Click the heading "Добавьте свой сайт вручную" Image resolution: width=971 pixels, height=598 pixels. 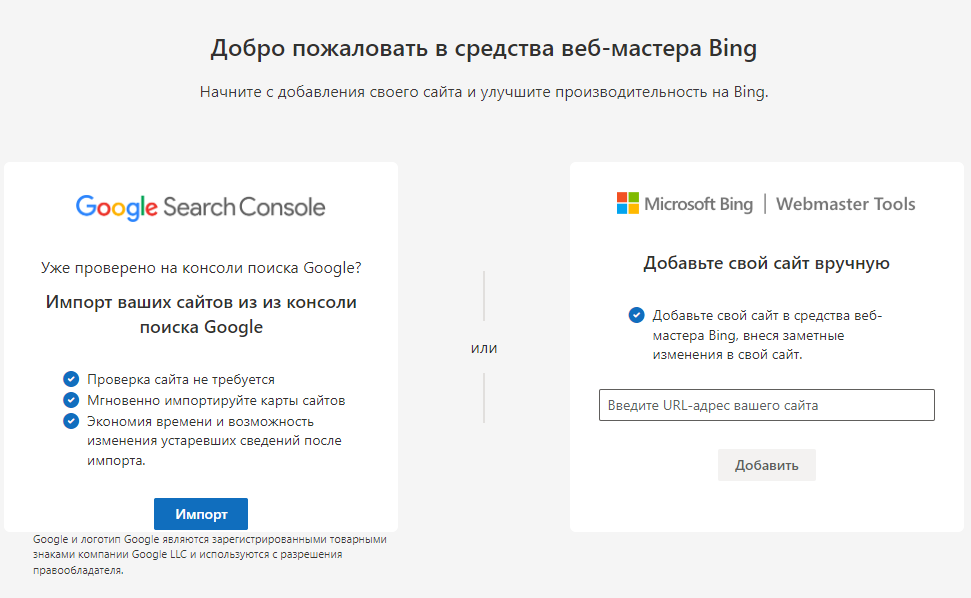[x=766, y=264]
